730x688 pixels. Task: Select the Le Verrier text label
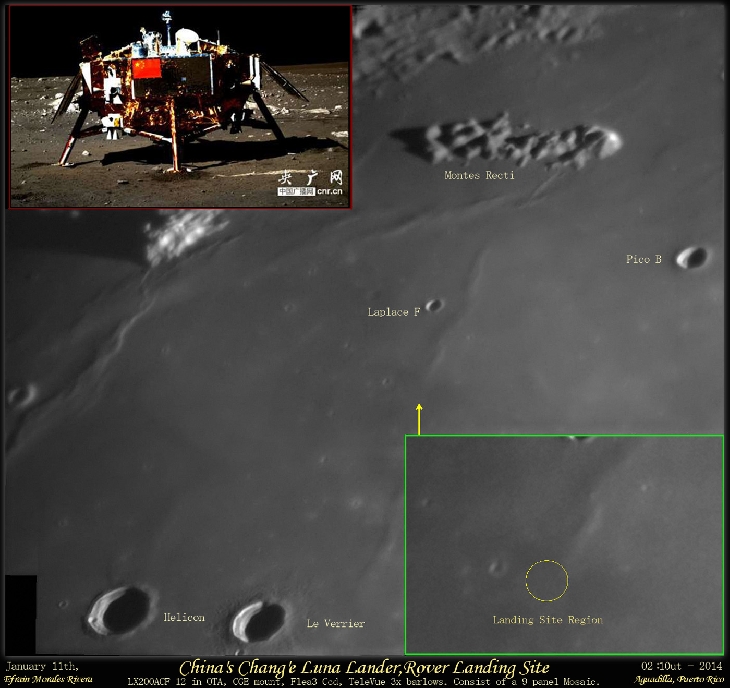click(335, 624)
